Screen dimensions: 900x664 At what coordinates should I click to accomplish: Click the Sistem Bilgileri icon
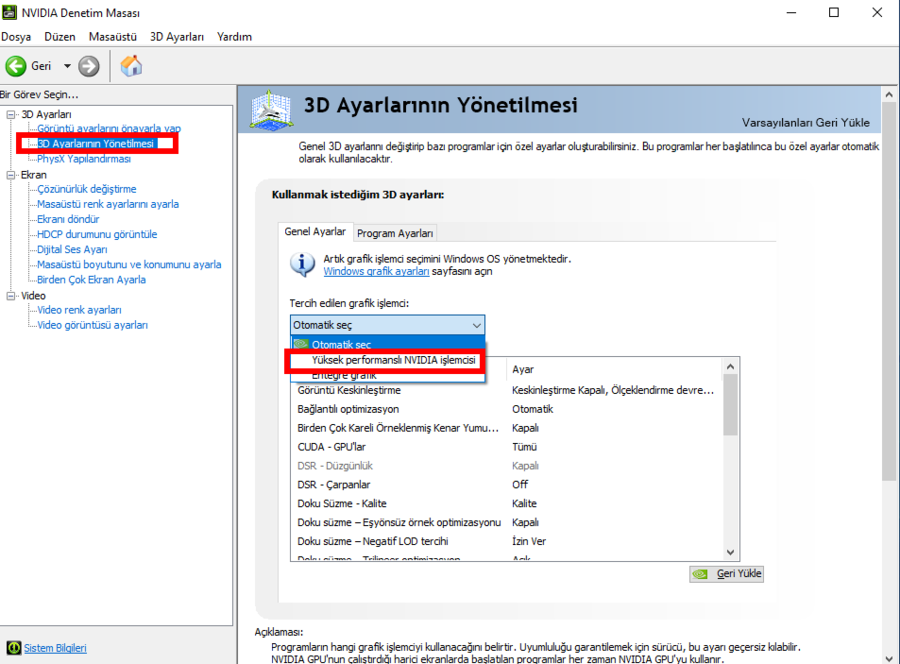click(x=14, y=648)
